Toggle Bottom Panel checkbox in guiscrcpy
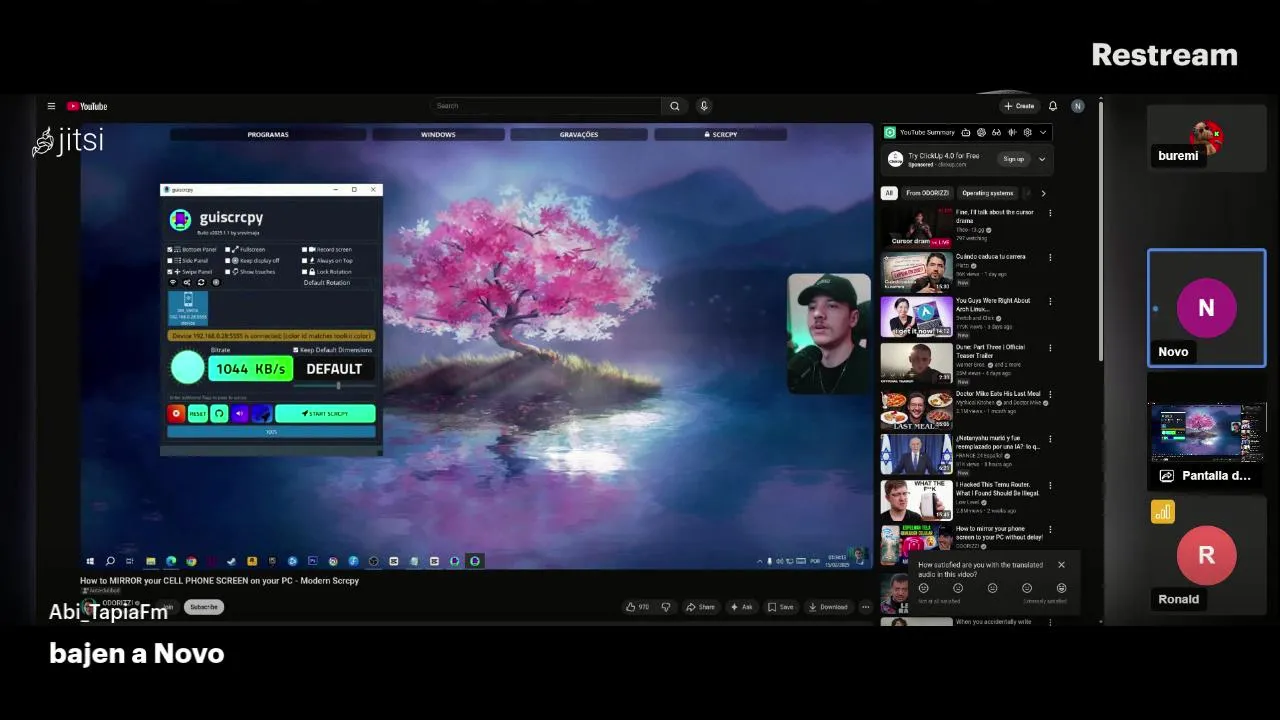Image resolution: width=1280 pixels, height=720 pixels. 170,250
